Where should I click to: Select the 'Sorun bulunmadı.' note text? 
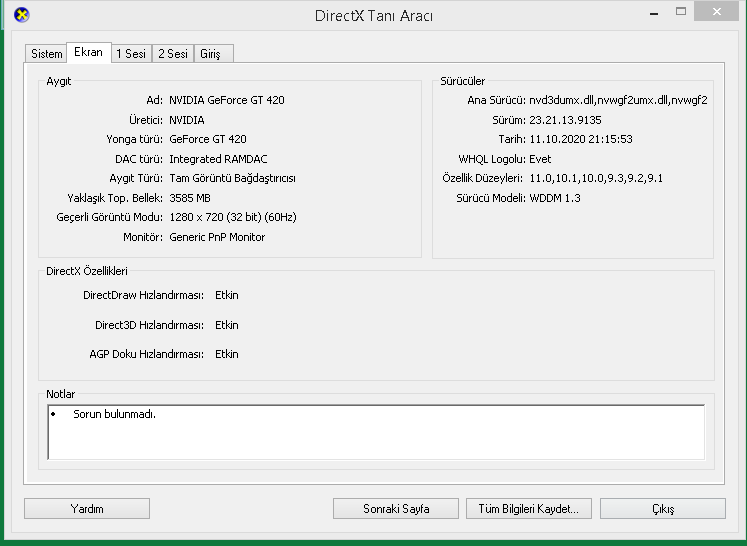point(114,414)
